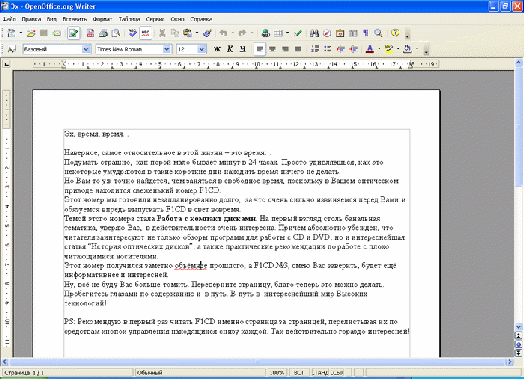The height and width of the screenshot is (380, 525).
Task: Export the document directly as PDF
Action: (90, 33)
